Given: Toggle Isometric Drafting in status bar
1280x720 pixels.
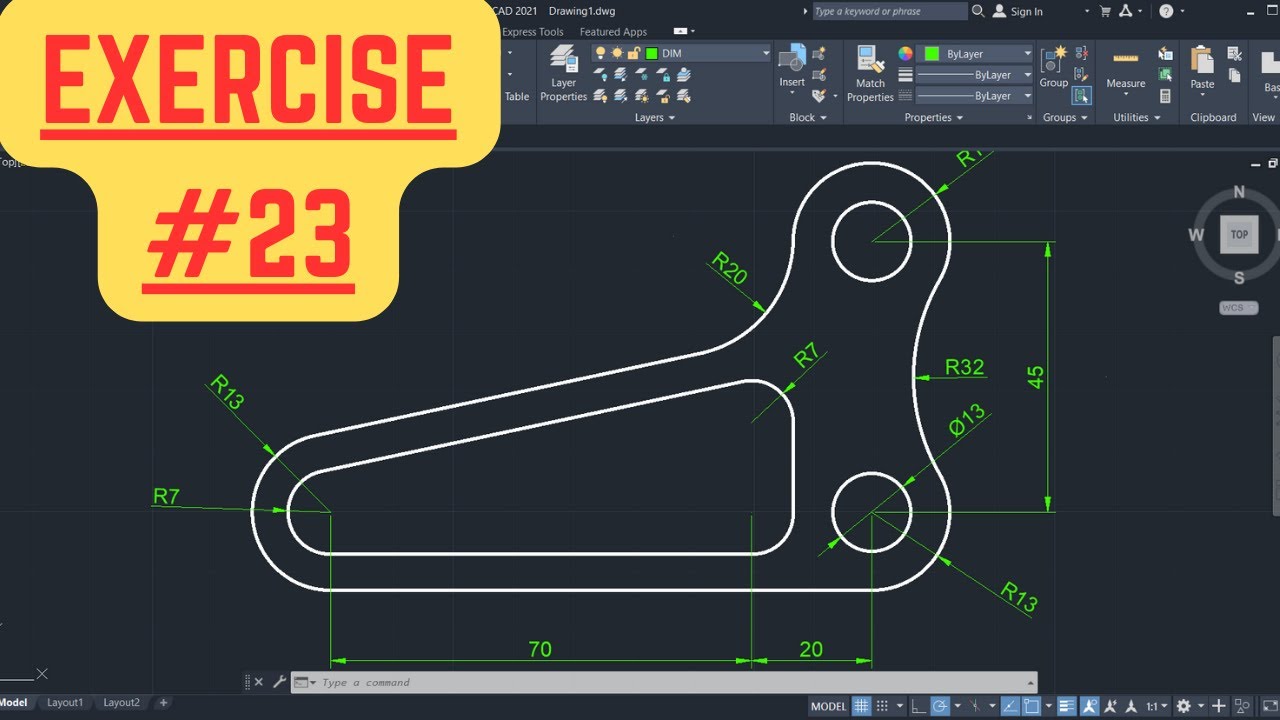Looking at the screenshot, I should (973, 706).
